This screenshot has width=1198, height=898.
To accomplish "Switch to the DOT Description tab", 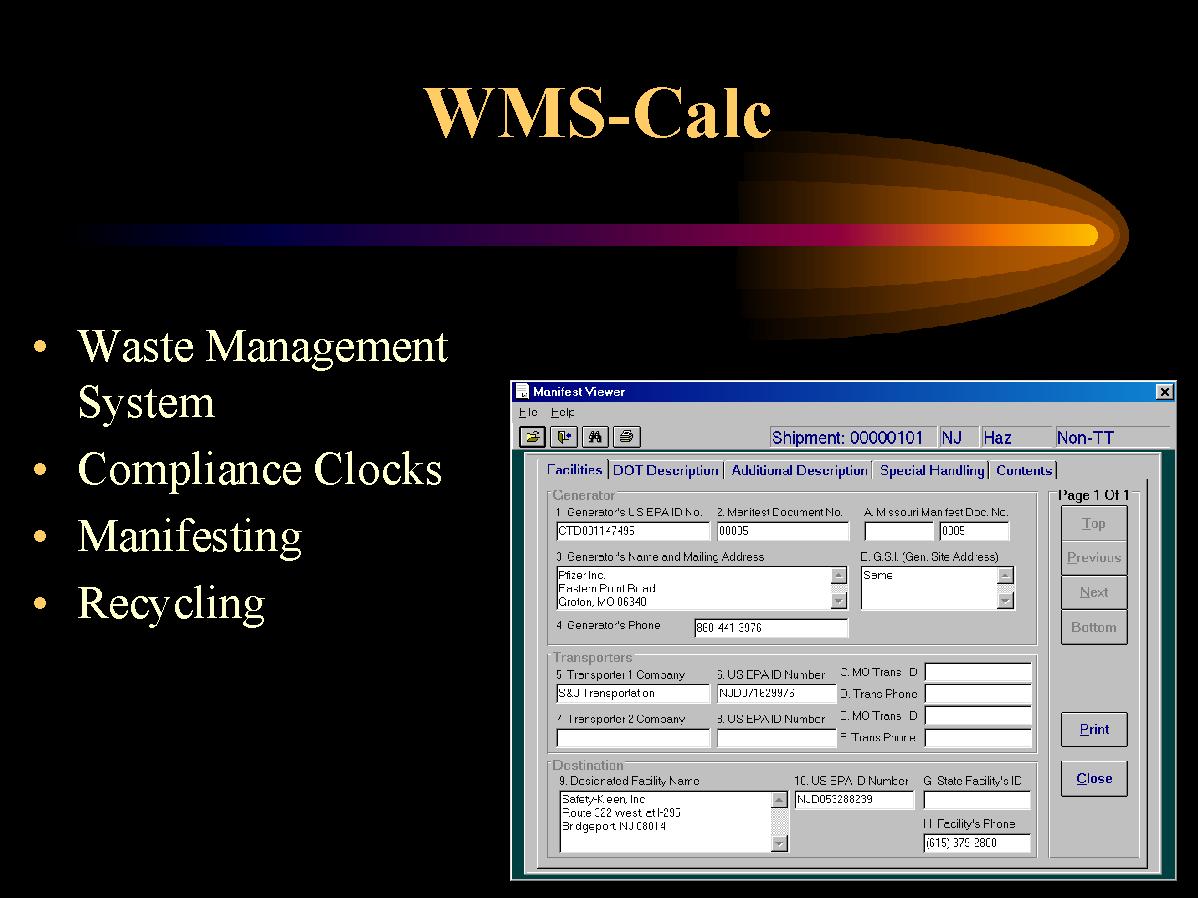I will (x=665, y=470).
